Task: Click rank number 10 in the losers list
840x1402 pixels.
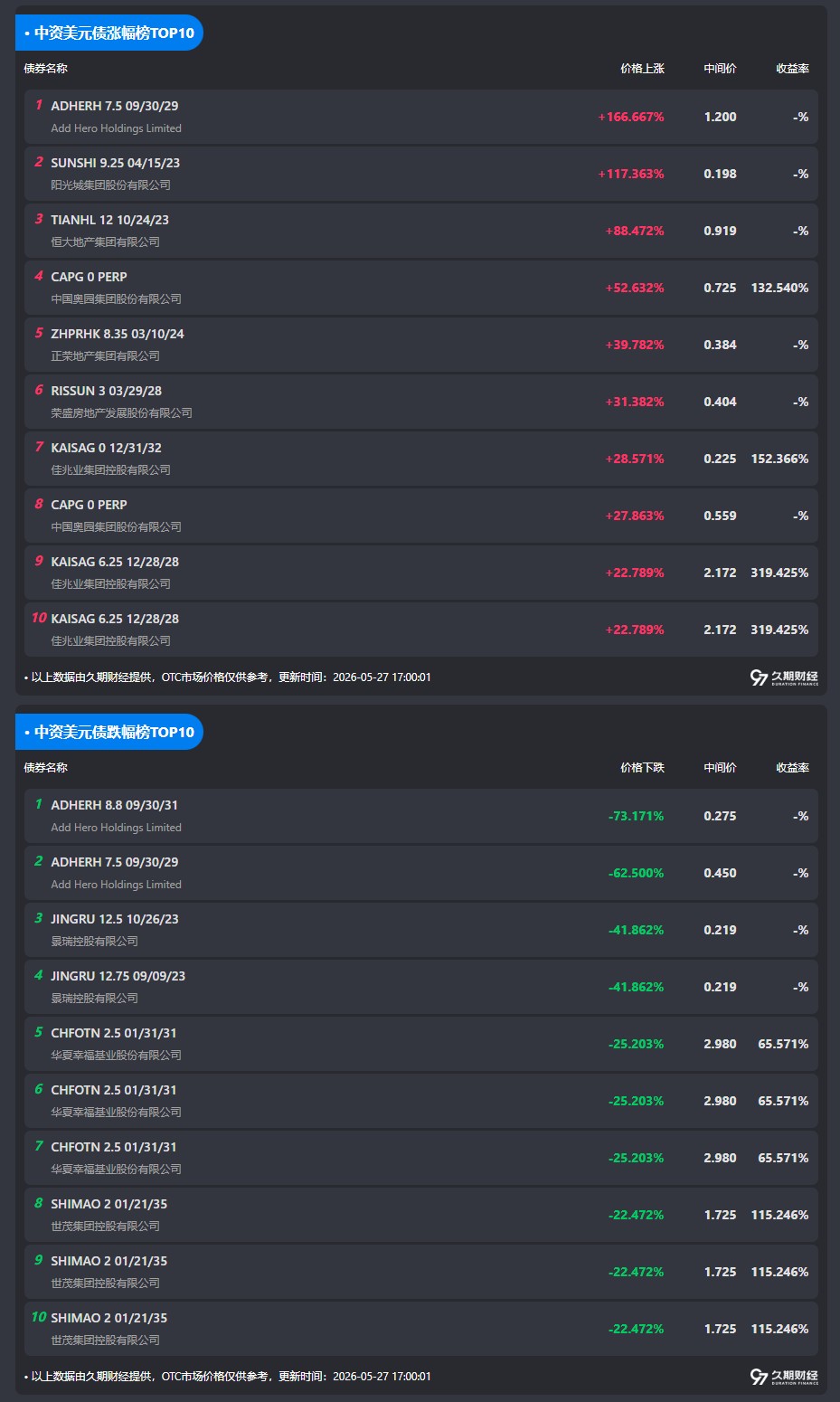Action: pyautogui.click(x=39, y=1317)
